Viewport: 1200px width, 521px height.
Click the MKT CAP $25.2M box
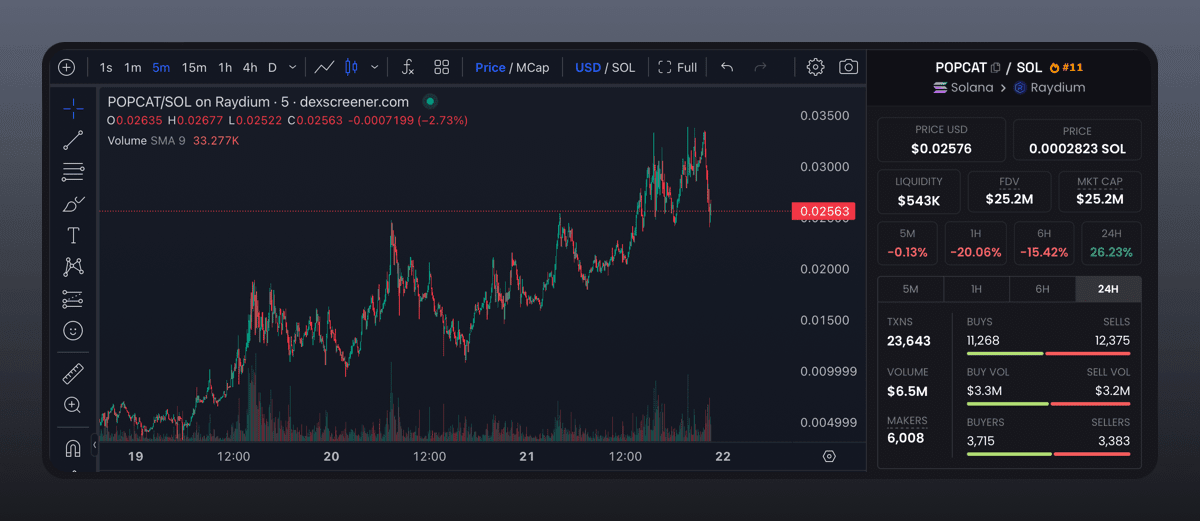tap(1099, 191)
